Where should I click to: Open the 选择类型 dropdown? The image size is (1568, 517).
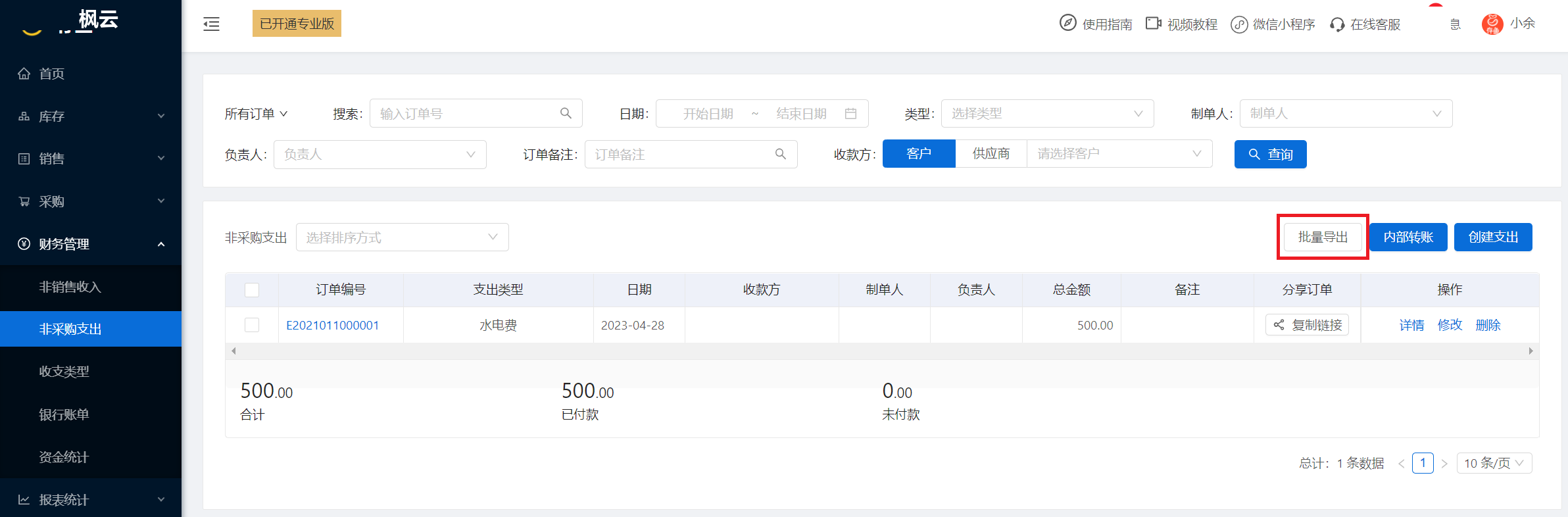[x=1048, y=113]
